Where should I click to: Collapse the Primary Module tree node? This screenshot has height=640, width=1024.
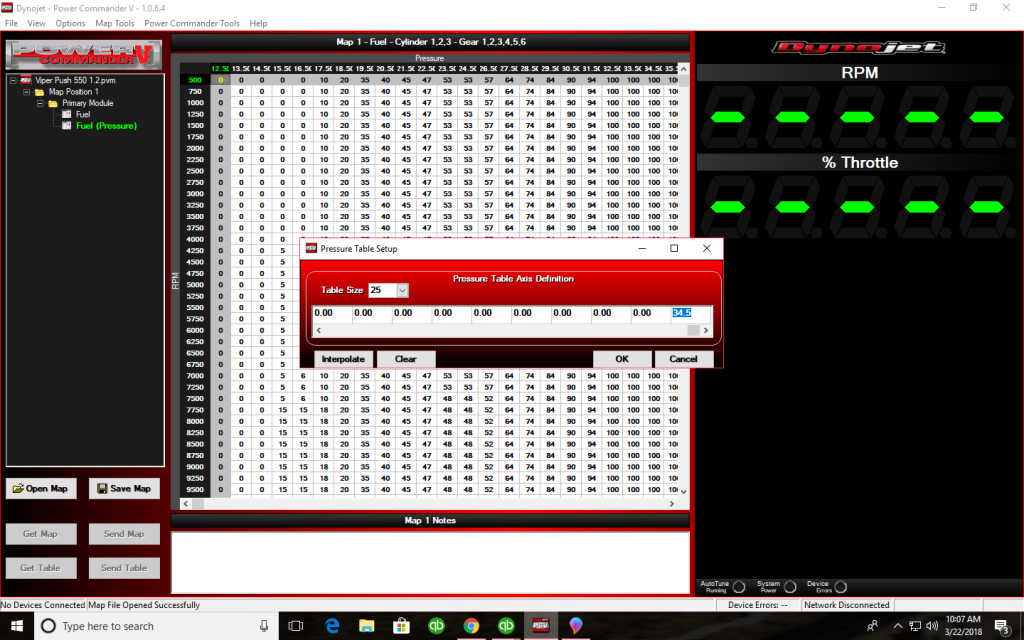[40, 103]
